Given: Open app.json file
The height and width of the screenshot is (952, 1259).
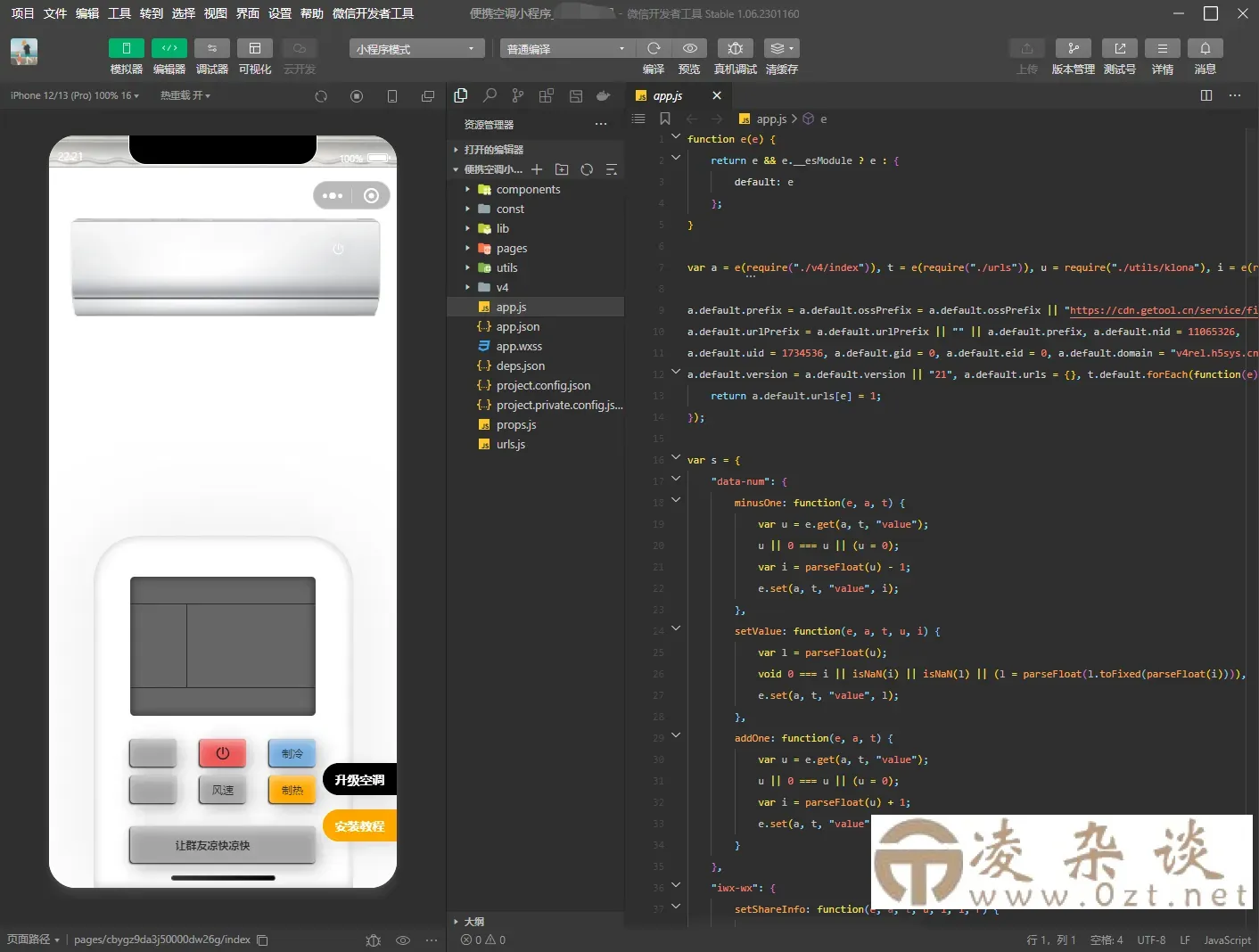Looking at the screenshot, I should click(x=535, y=326).
